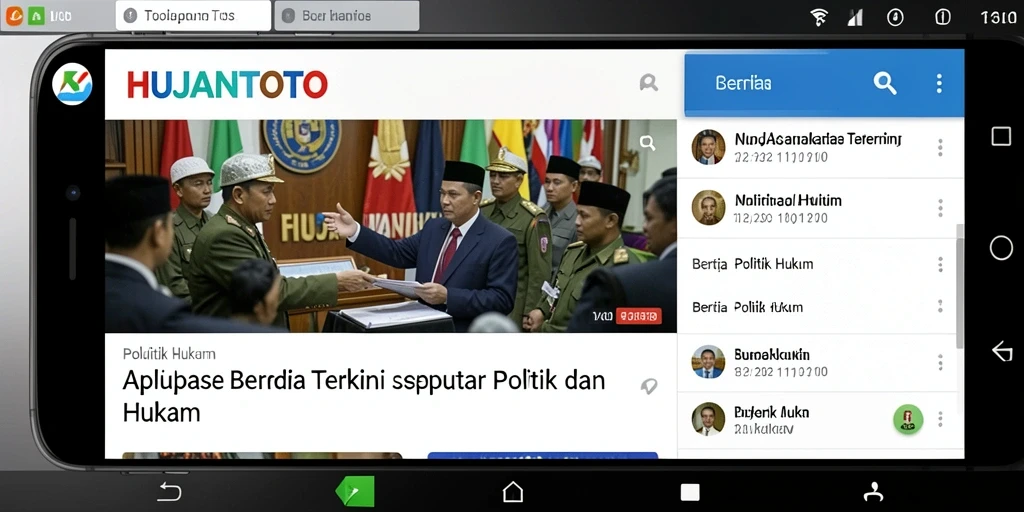Select the Bertia Poliik ıukım entry
The image size is (1024, 512).
click(820, 307)
